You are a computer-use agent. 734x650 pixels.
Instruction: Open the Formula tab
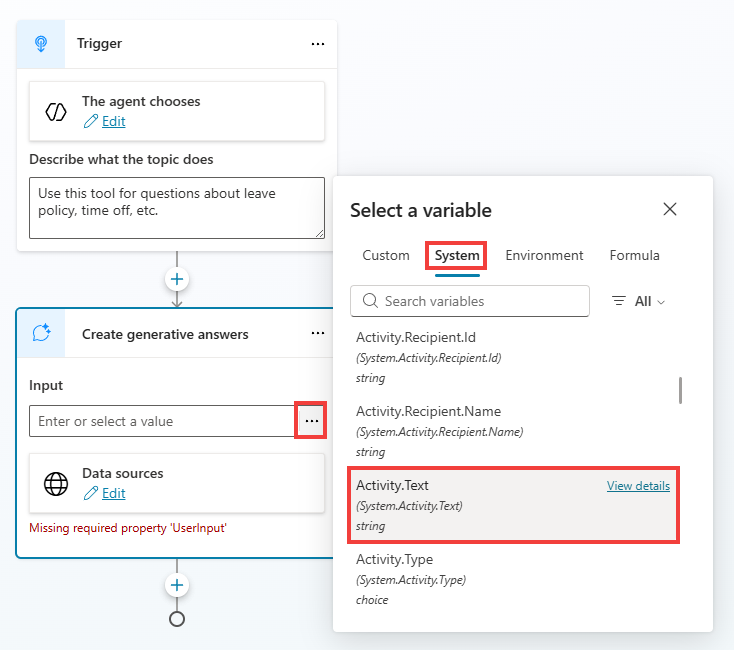(x=634, y=255)
